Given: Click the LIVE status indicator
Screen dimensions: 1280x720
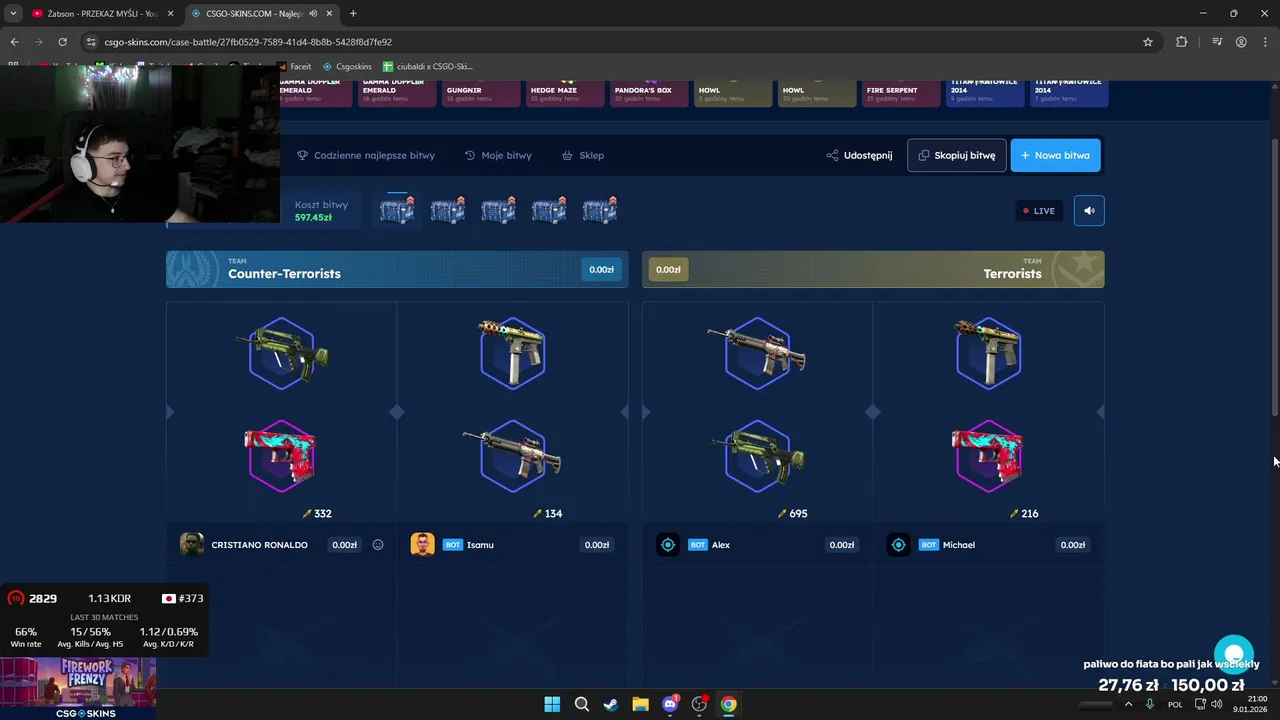Looking at the screenshot, I should tap(1039, 211).
